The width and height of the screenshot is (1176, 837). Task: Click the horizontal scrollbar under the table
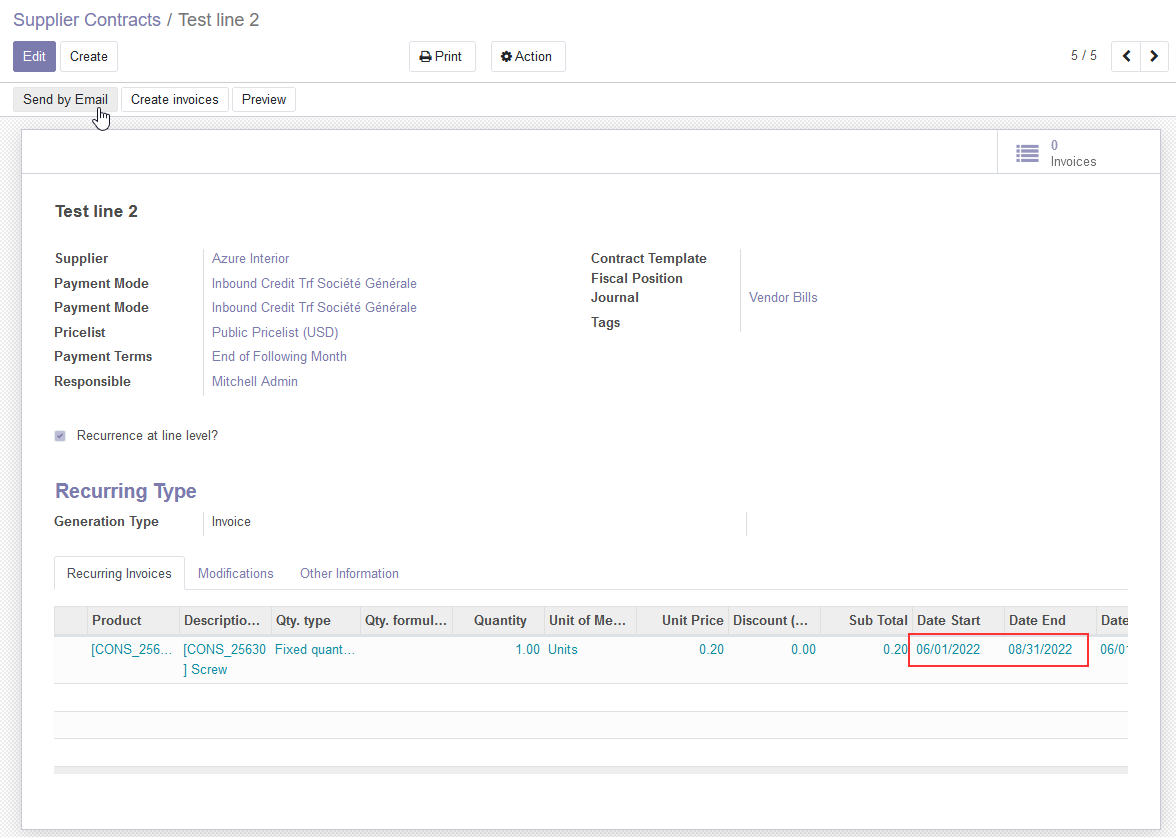591,770
